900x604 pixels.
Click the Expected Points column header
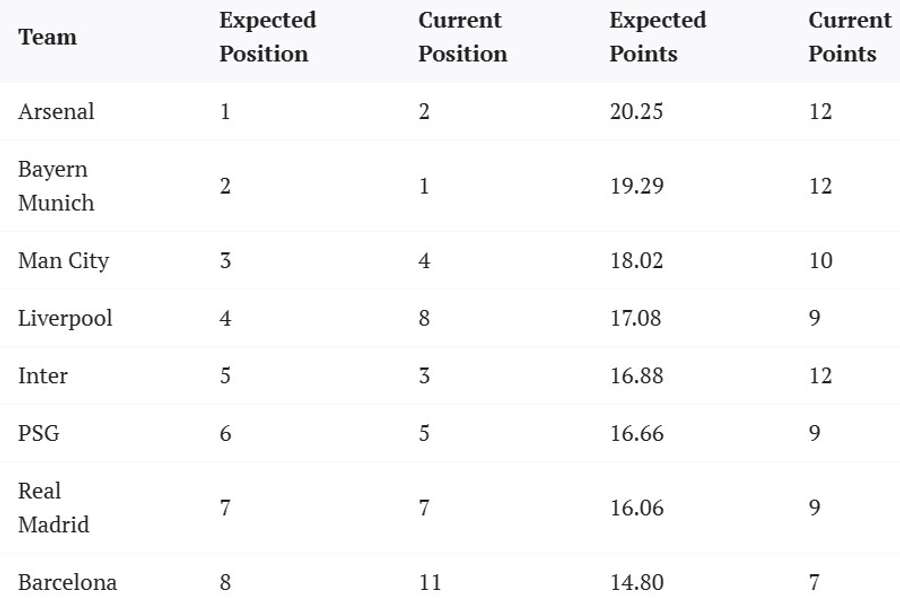tap(657, 37)
